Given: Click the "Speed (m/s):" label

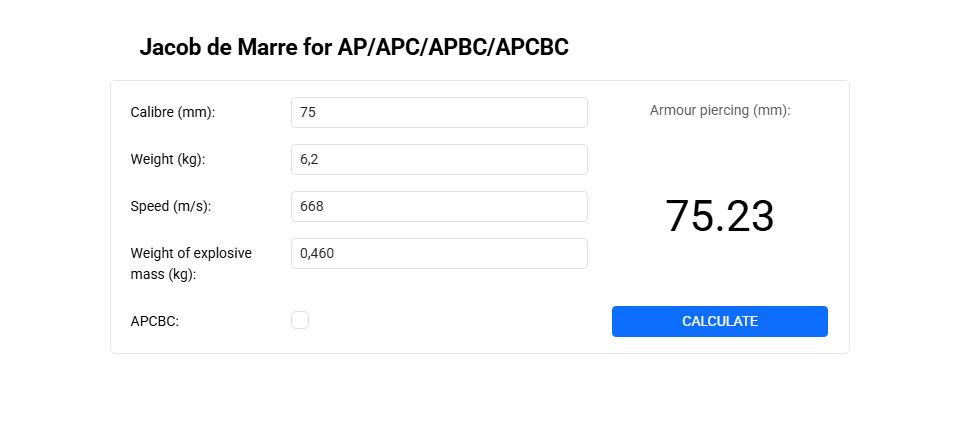Looking at the screenshot, I should coord(171,206).
